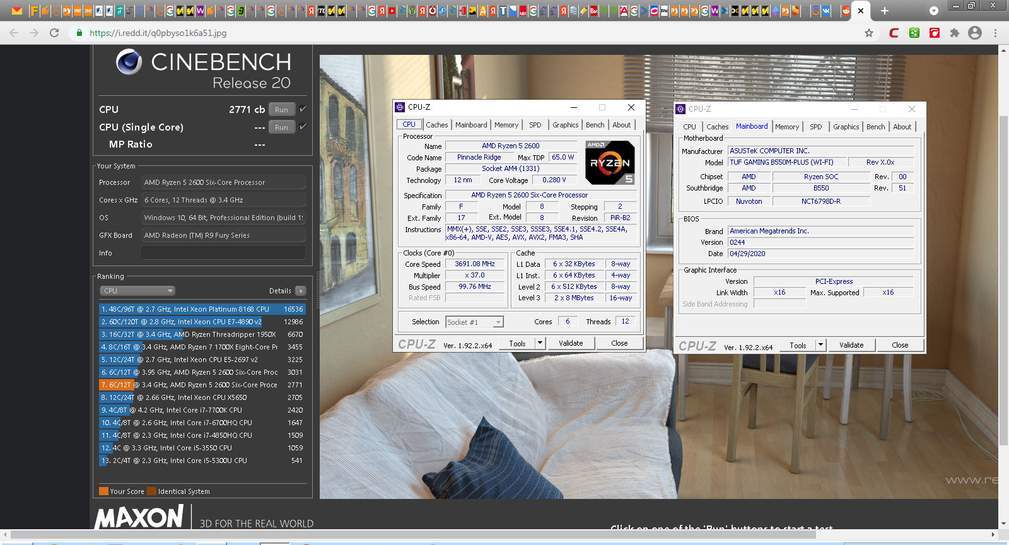Screen dimensions: 1009x545
Task: Select ranking row Core i5-5300U
Action: tap(202, 461)
